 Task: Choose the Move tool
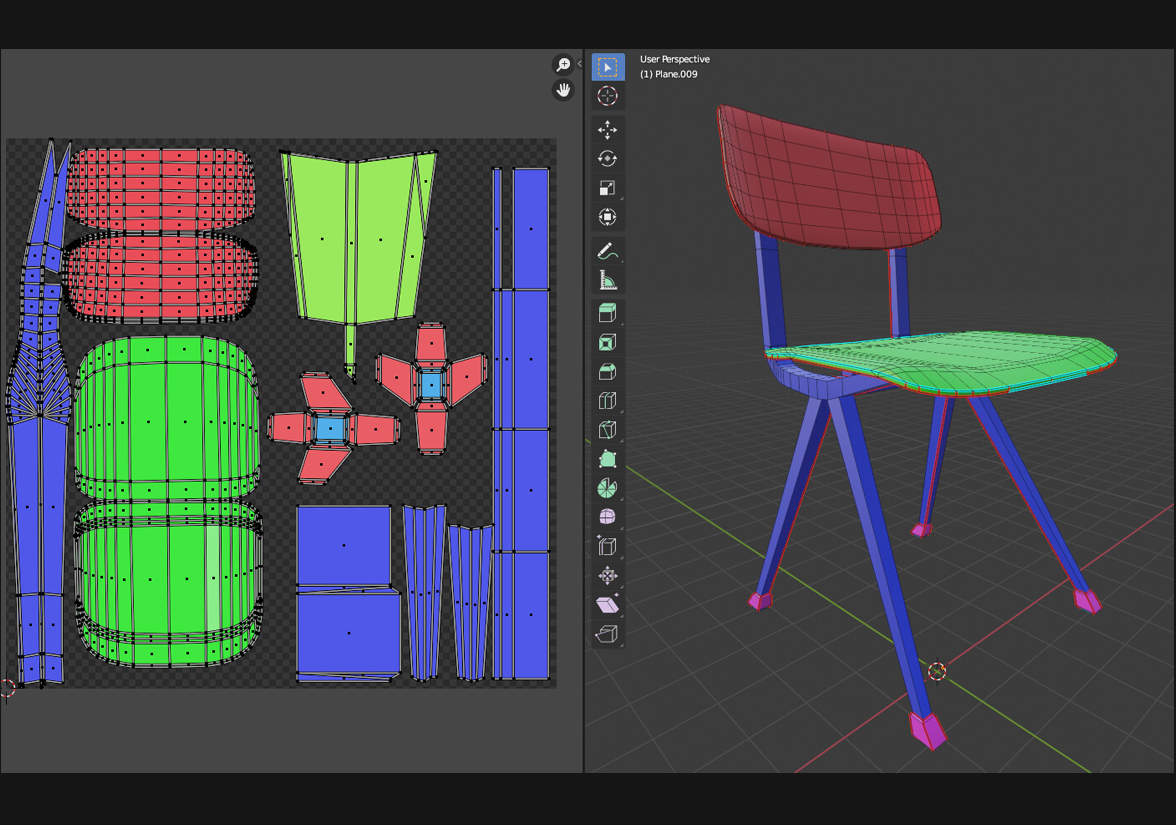pyautogui.click(x=607, y=130)
